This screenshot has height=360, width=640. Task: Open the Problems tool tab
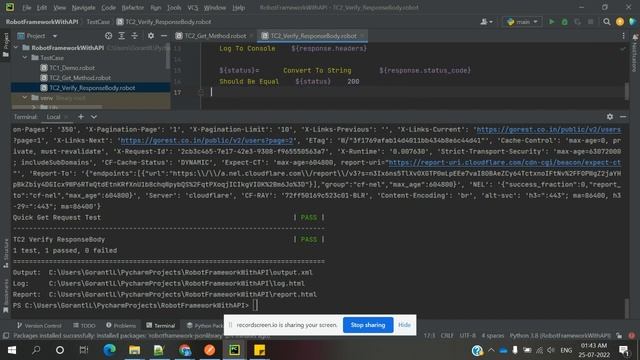[121, 325]
